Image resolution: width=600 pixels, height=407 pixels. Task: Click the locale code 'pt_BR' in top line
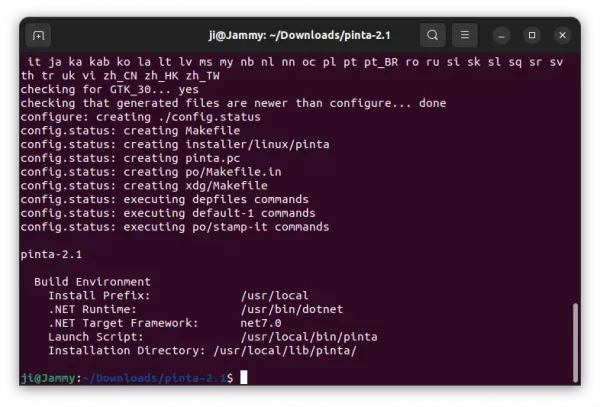coord(381,62)
